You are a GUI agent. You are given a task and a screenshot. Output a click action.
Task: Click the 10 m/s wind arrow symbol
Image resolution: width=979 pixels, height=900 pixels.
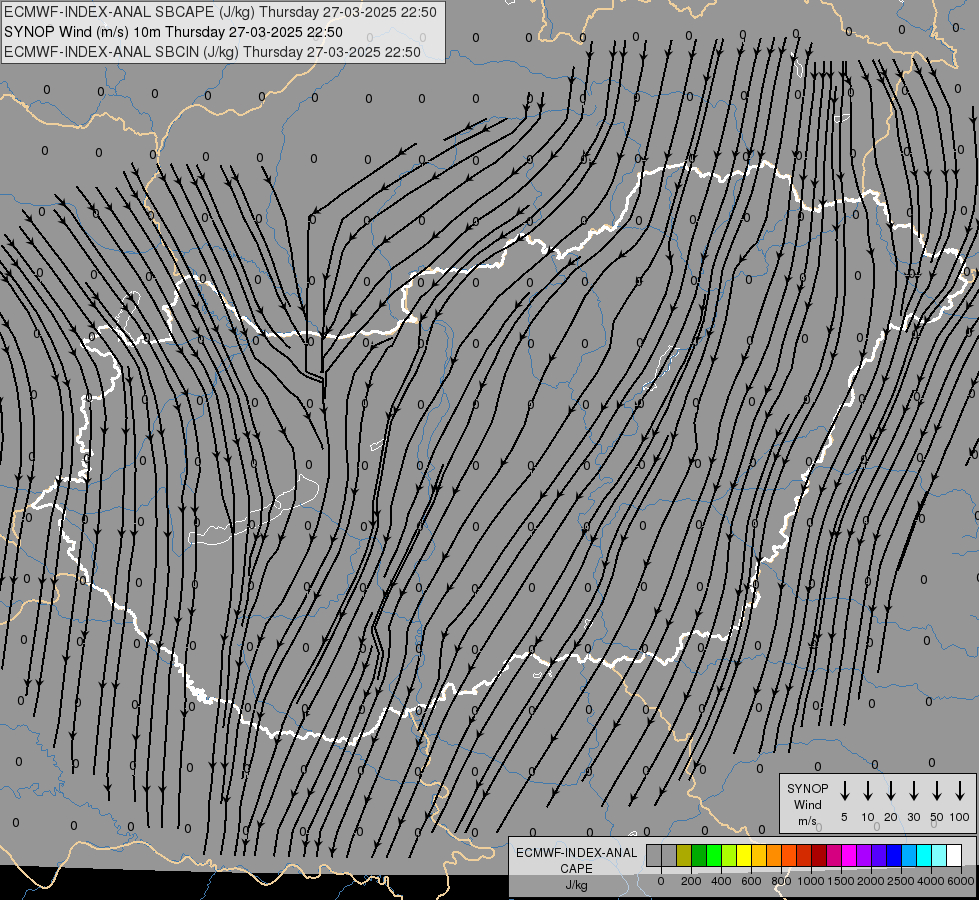click(867, 791)
